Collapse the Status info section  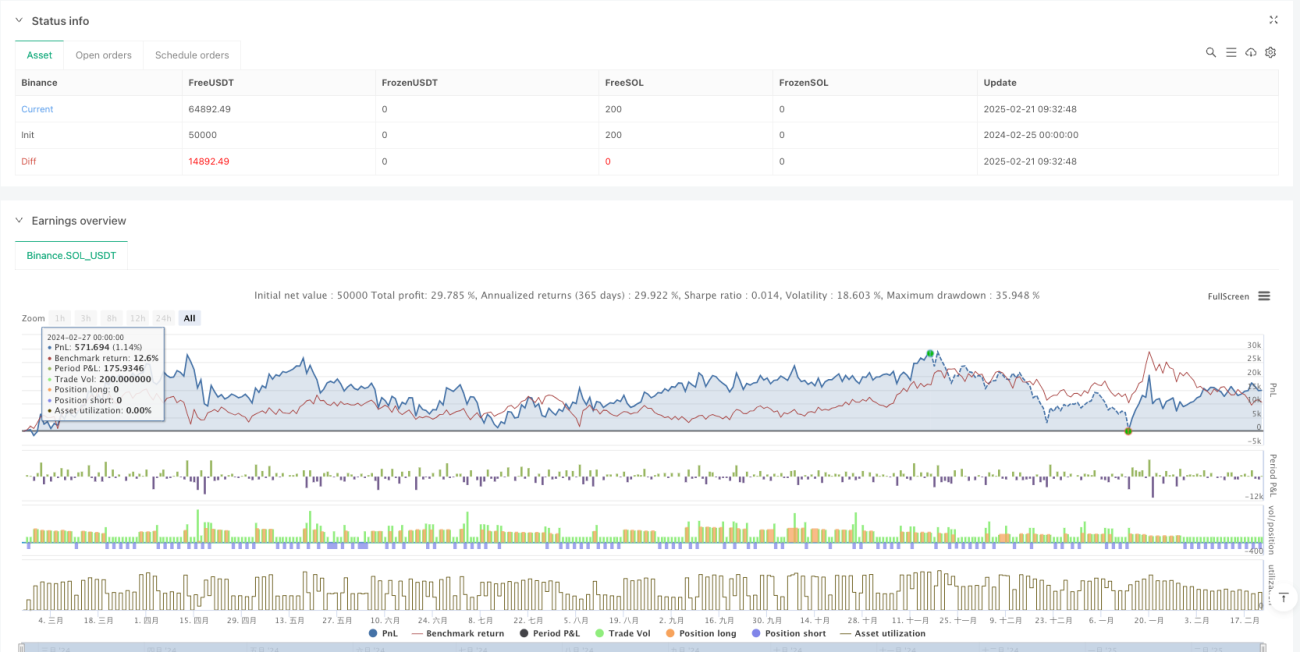pos(20,21)
